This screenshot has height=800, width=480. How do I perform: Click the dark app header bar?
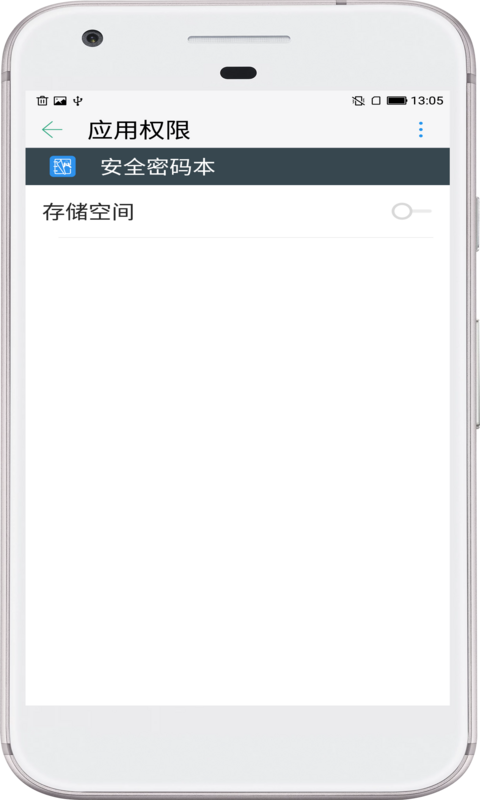[x=238, y=166]
